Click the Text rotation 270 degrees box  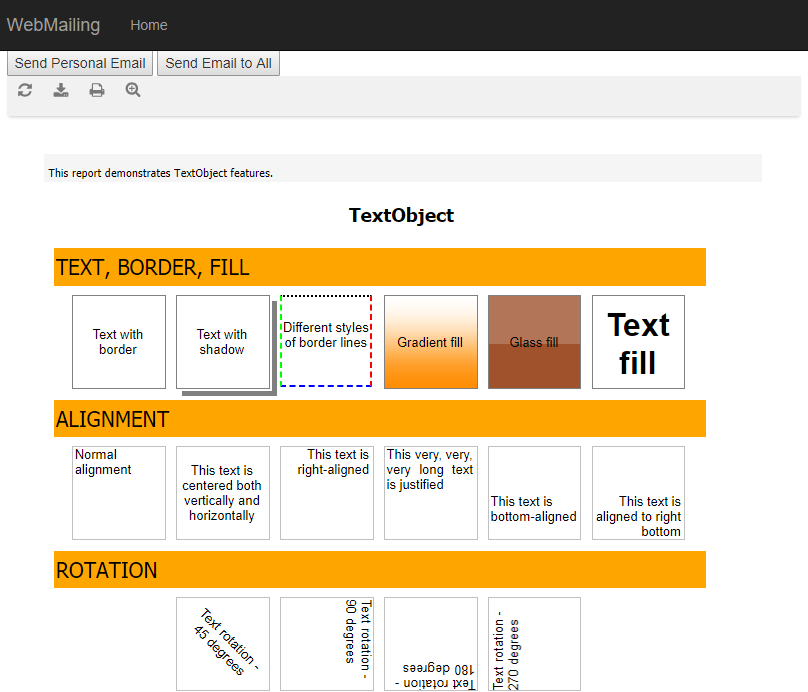534,644
